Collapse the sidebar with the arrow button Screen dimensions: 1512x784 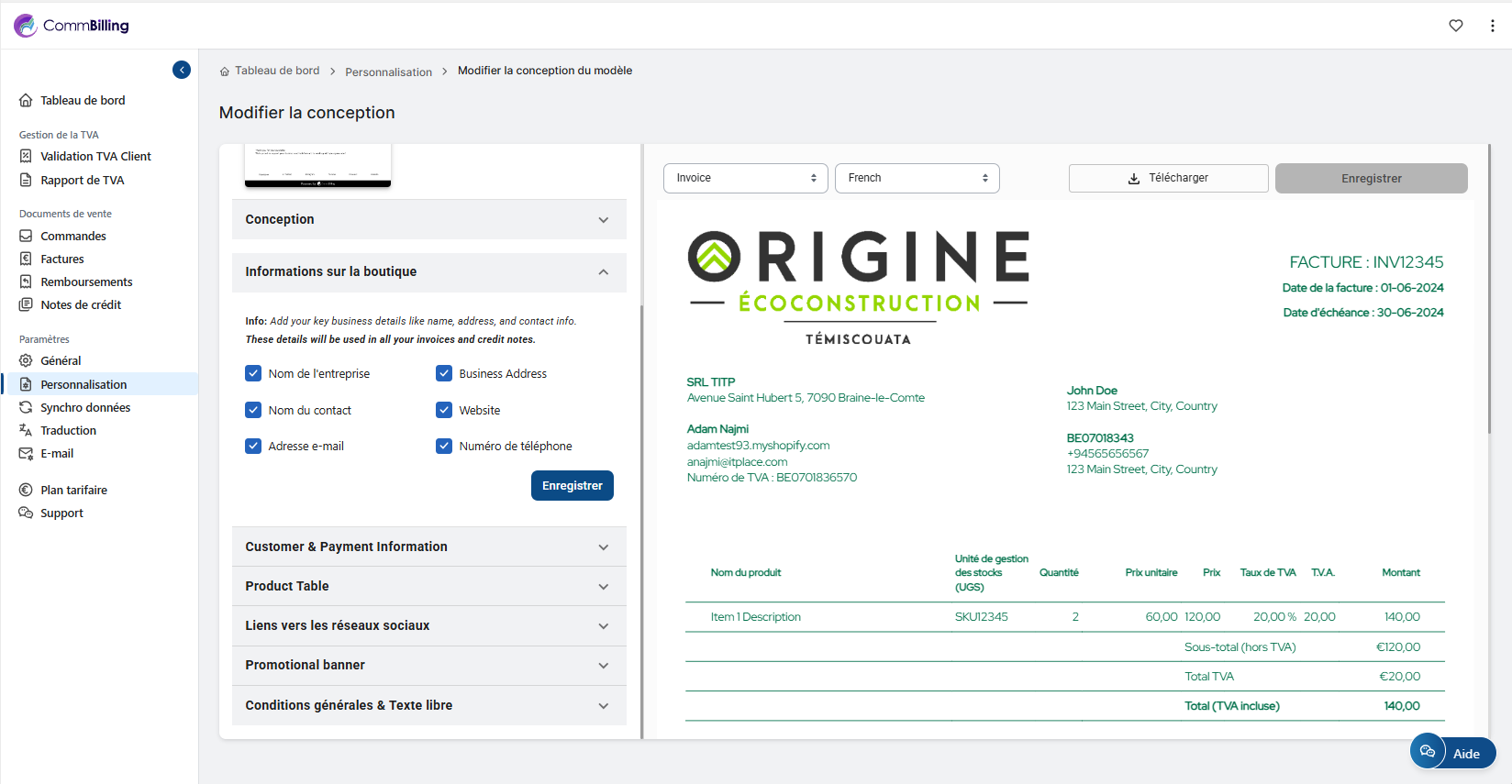tap(182, 70)
